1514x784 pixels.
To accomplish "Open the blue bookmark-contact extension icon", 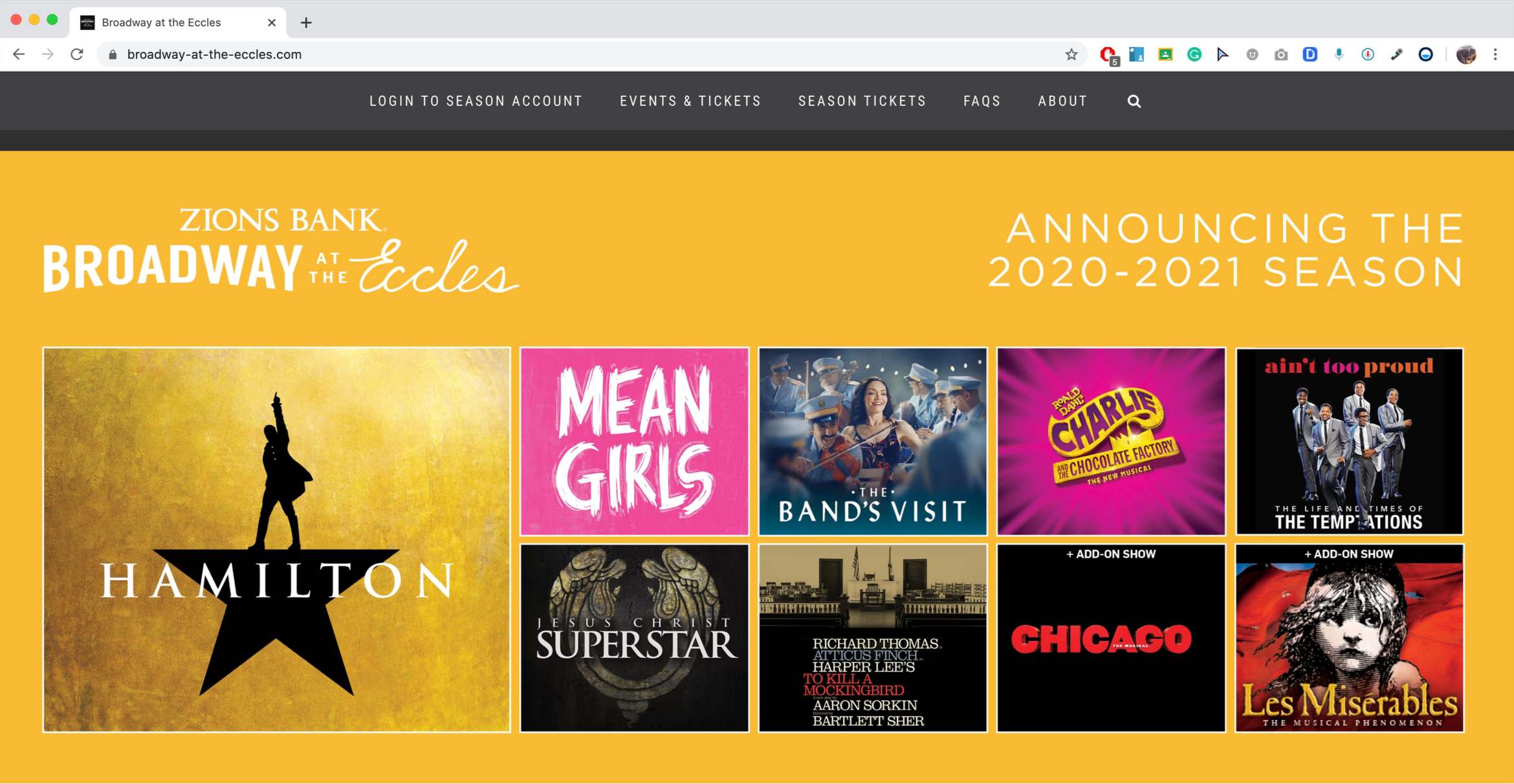I will point(1137,54).
